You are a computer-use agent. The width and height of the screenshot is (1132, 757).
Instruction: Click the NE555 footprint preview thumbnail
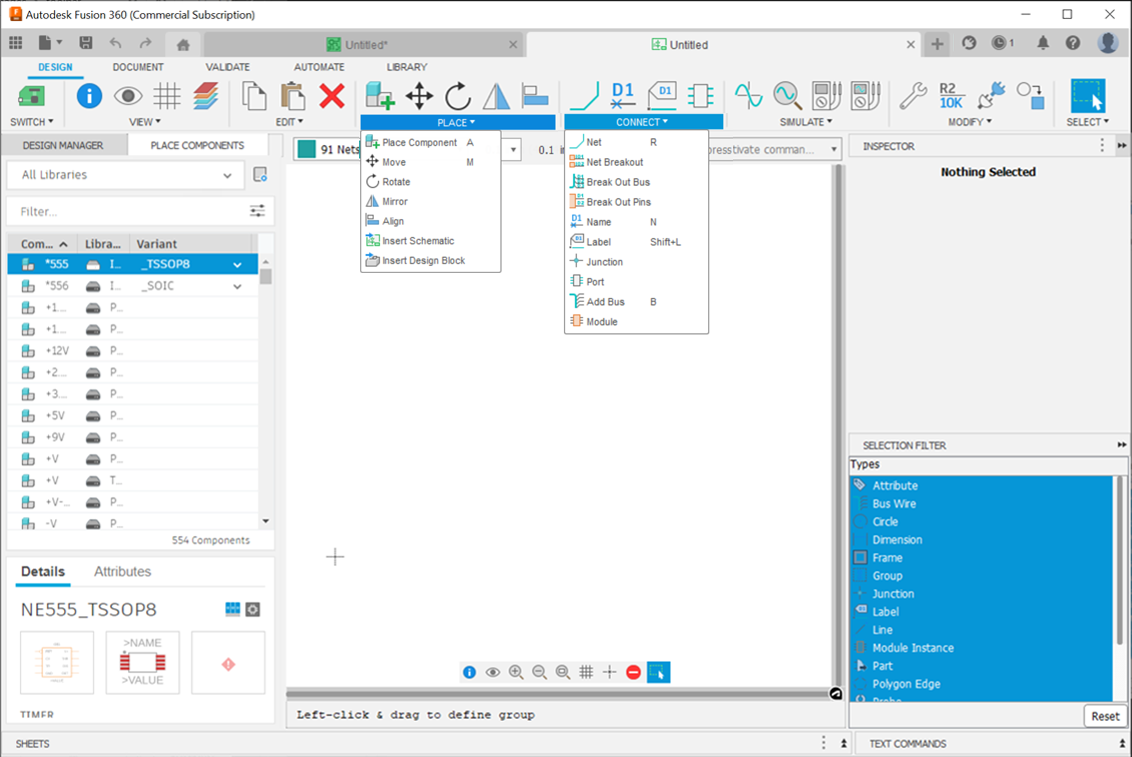click(x=142, y=662)
